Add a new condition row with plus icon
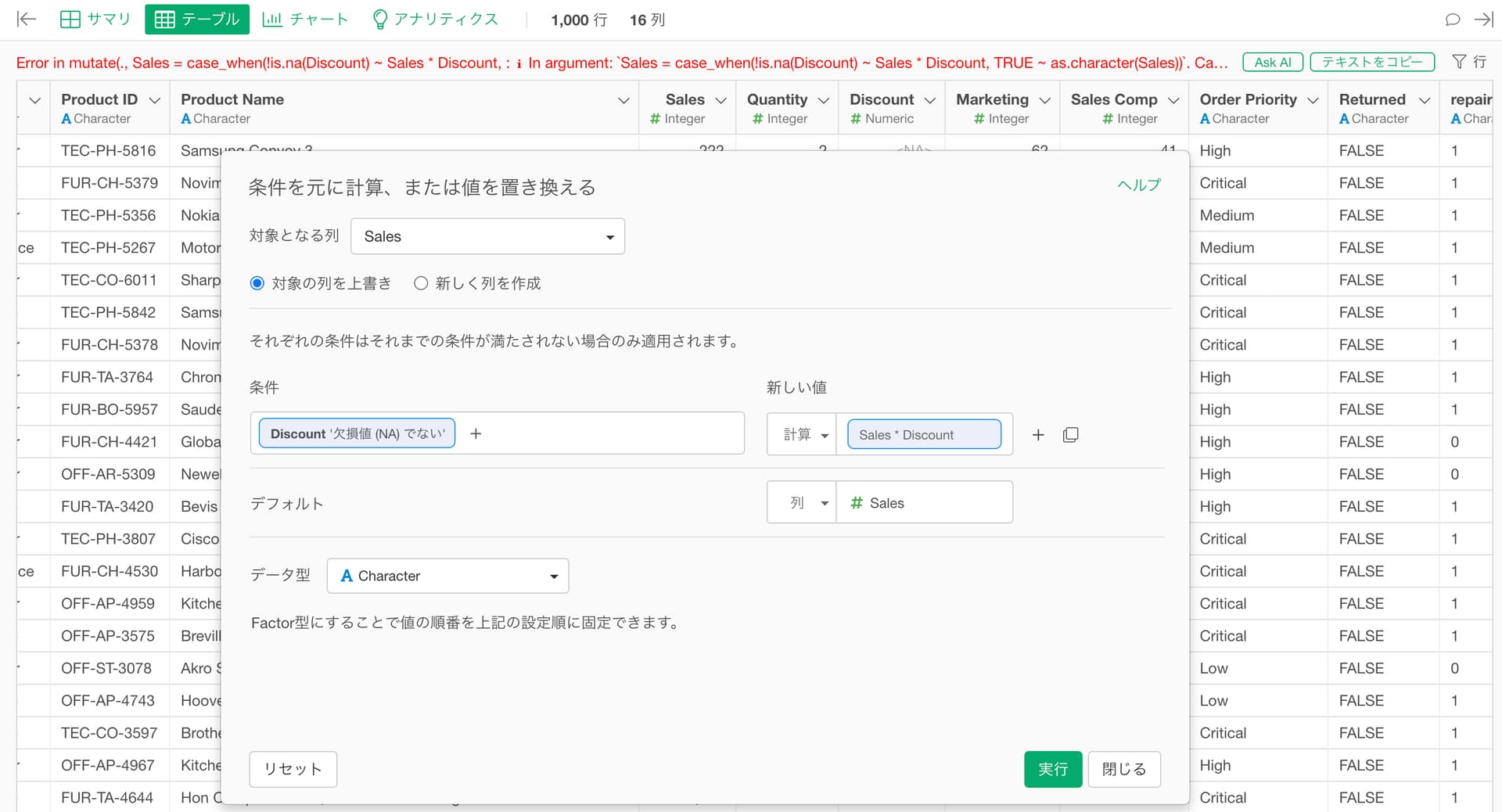Screen dimensions: 1502x812 (1038, 435)
